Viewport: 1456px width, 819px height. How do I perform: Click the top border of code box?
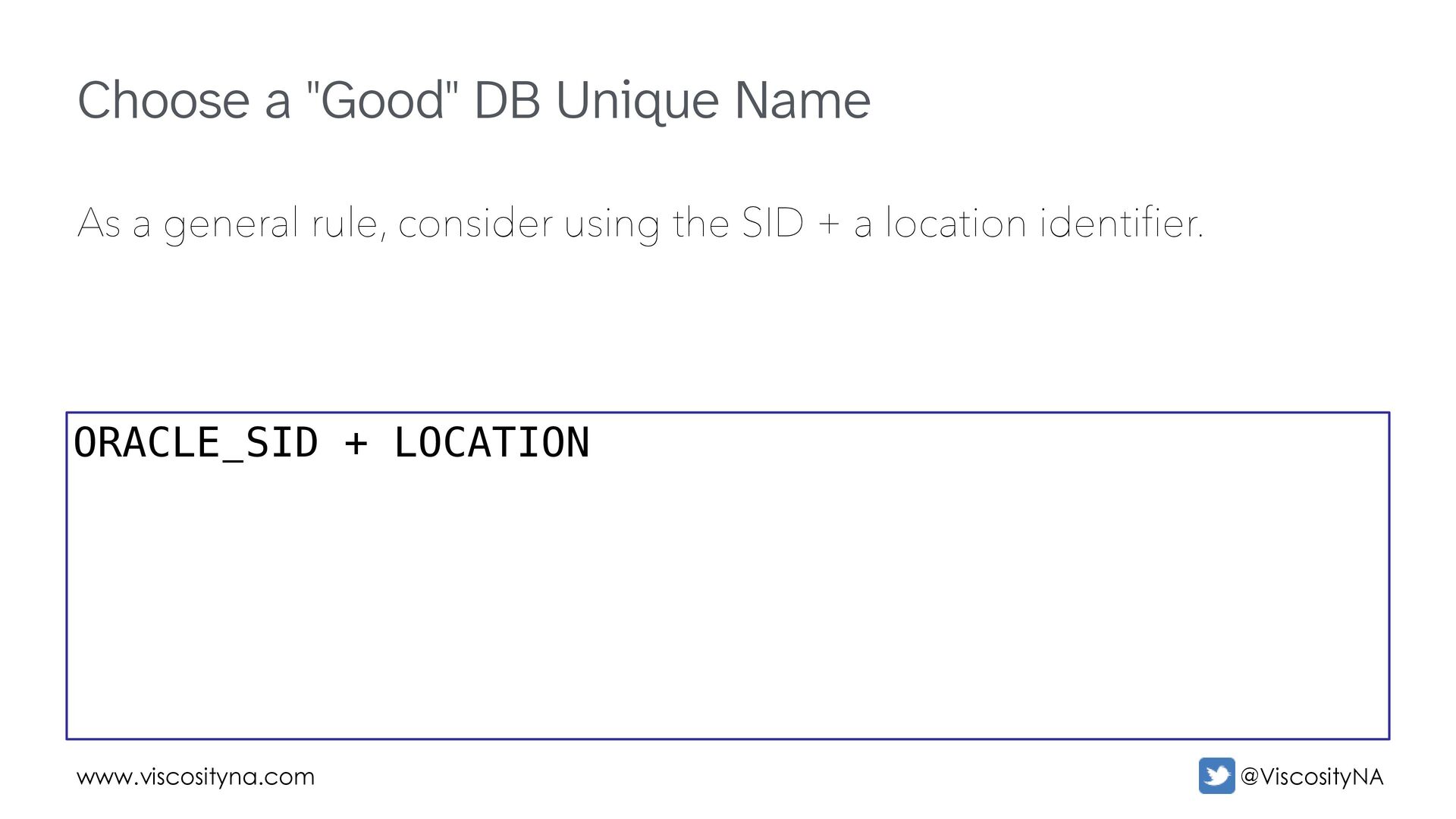tap(728, 413)
